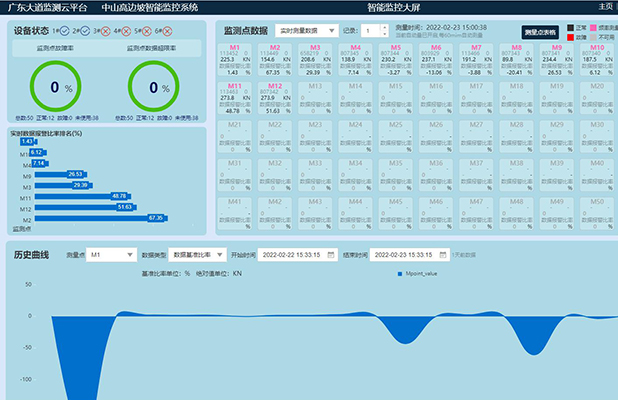The height and width of the screenshot is (400, 618).
Task: Expand the 数据基准比率 data type dropdown
Action: point(198,255)
